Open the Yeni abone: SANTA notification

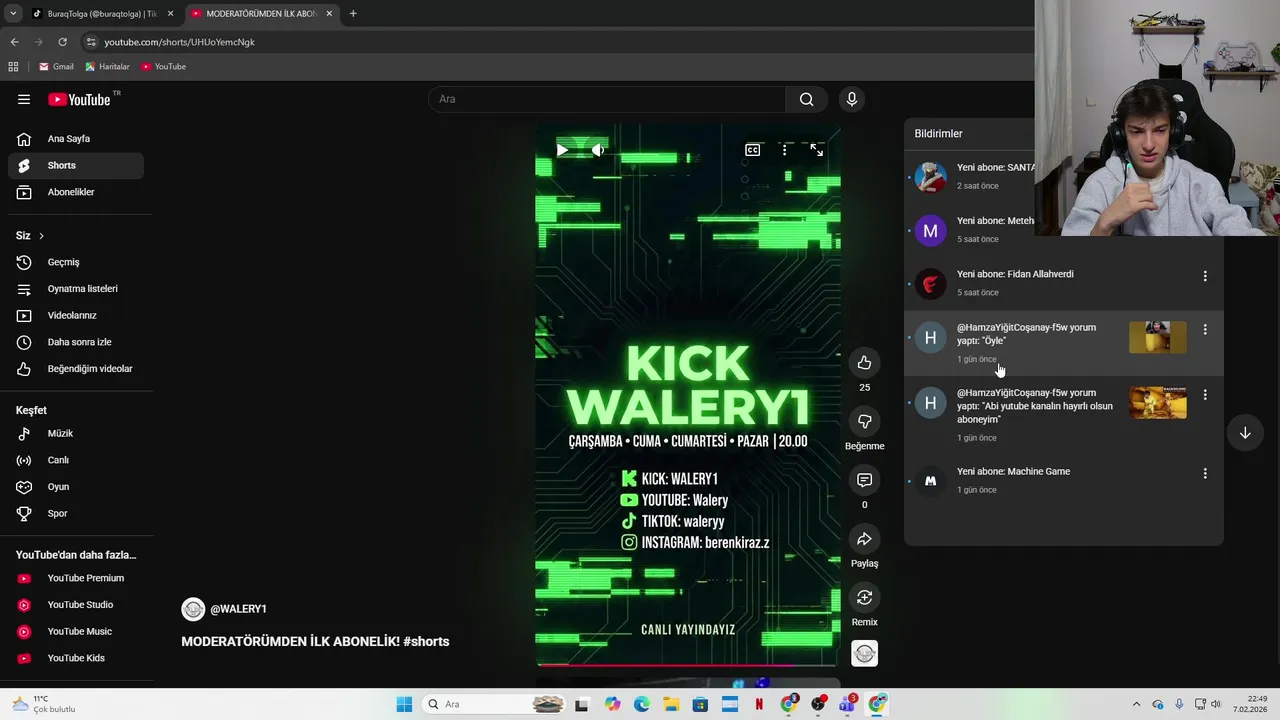point(970,177)
